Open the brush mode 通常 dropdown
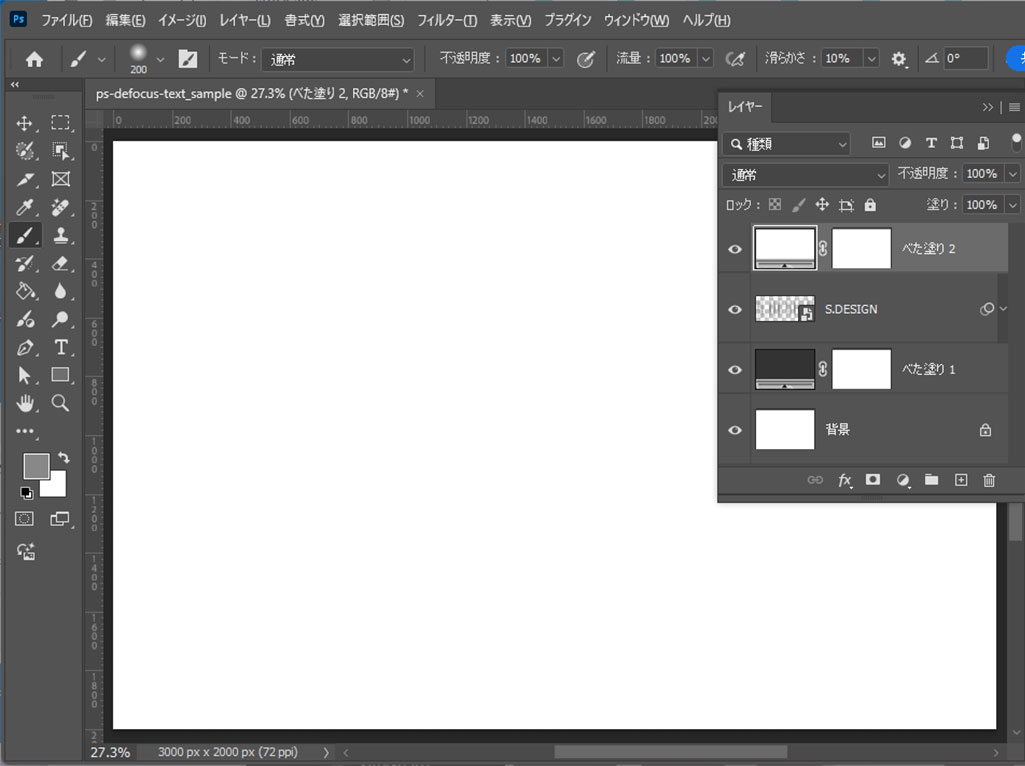Viewport: 1025px width, 766px height. coord(338,59)
